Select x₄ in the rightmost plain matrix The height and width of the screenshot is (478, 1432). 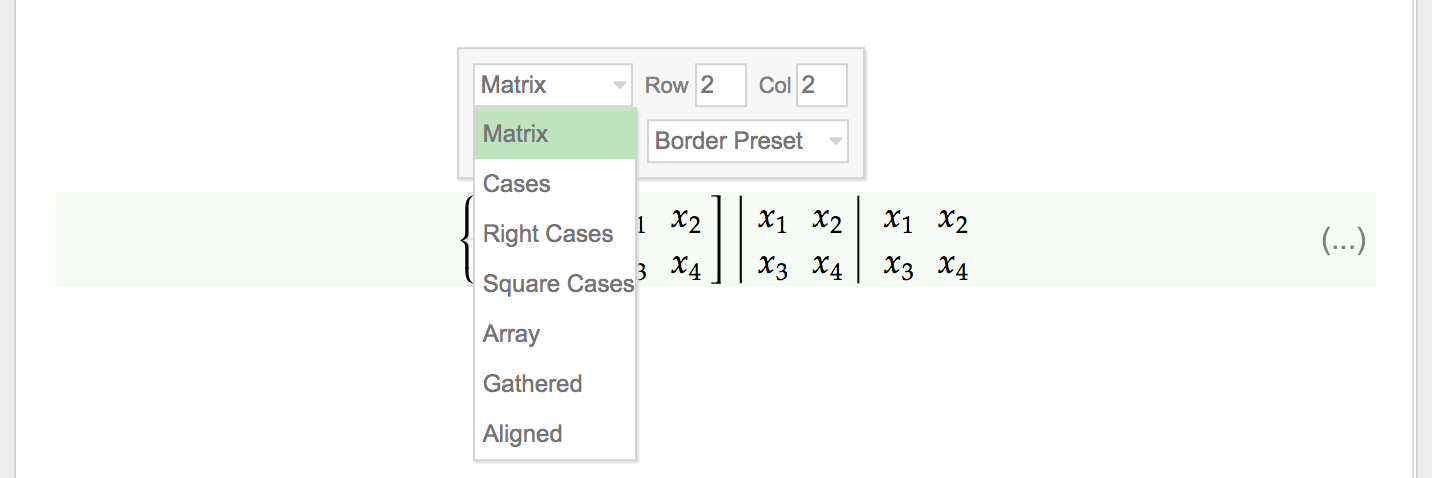(954, 265)
